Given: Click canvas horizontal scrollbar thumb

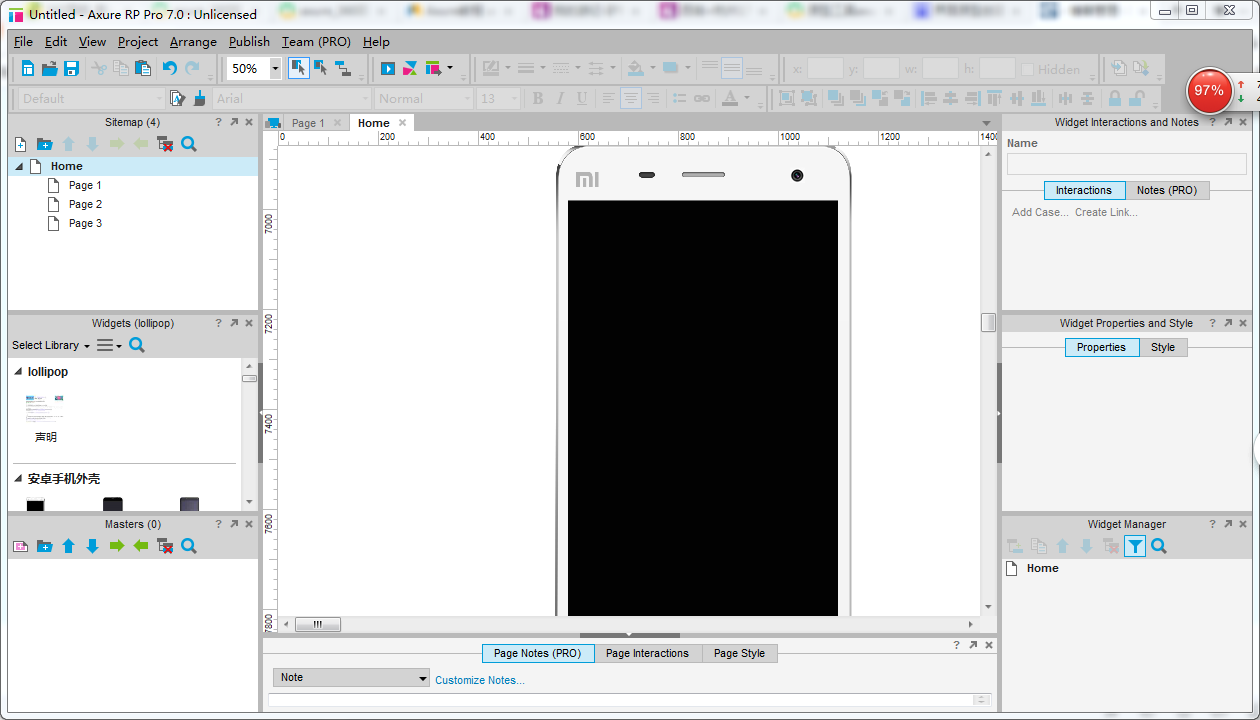Looking at the screenshot, I should point(318,624).
